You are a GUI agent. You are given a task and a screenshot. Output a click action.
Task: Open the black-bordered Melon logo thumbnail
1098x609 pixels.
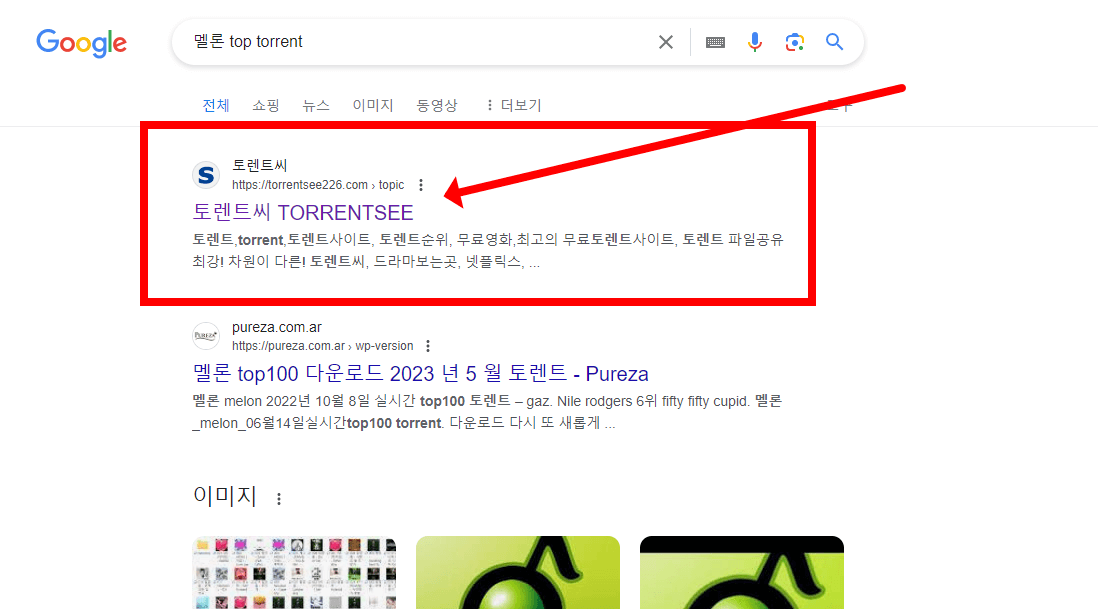[x=742, y=573]
